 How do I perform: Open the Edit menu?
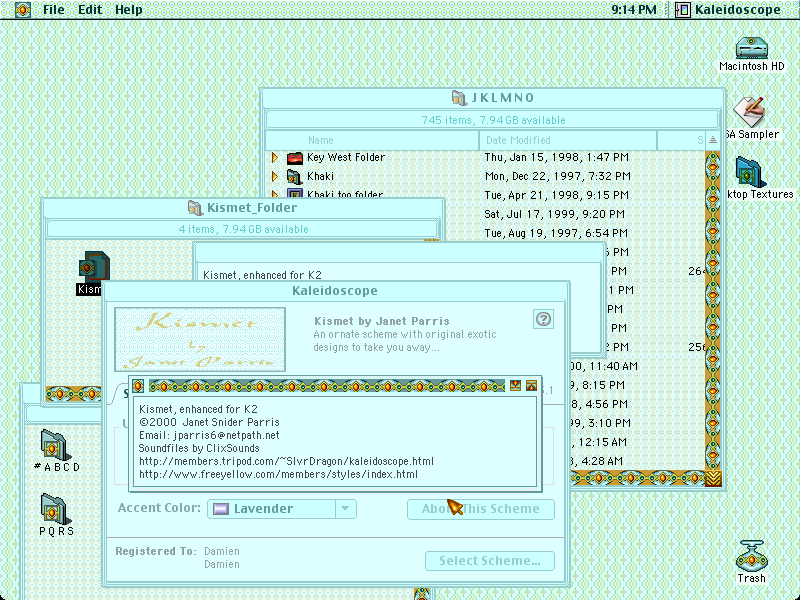tap(90, 10)
